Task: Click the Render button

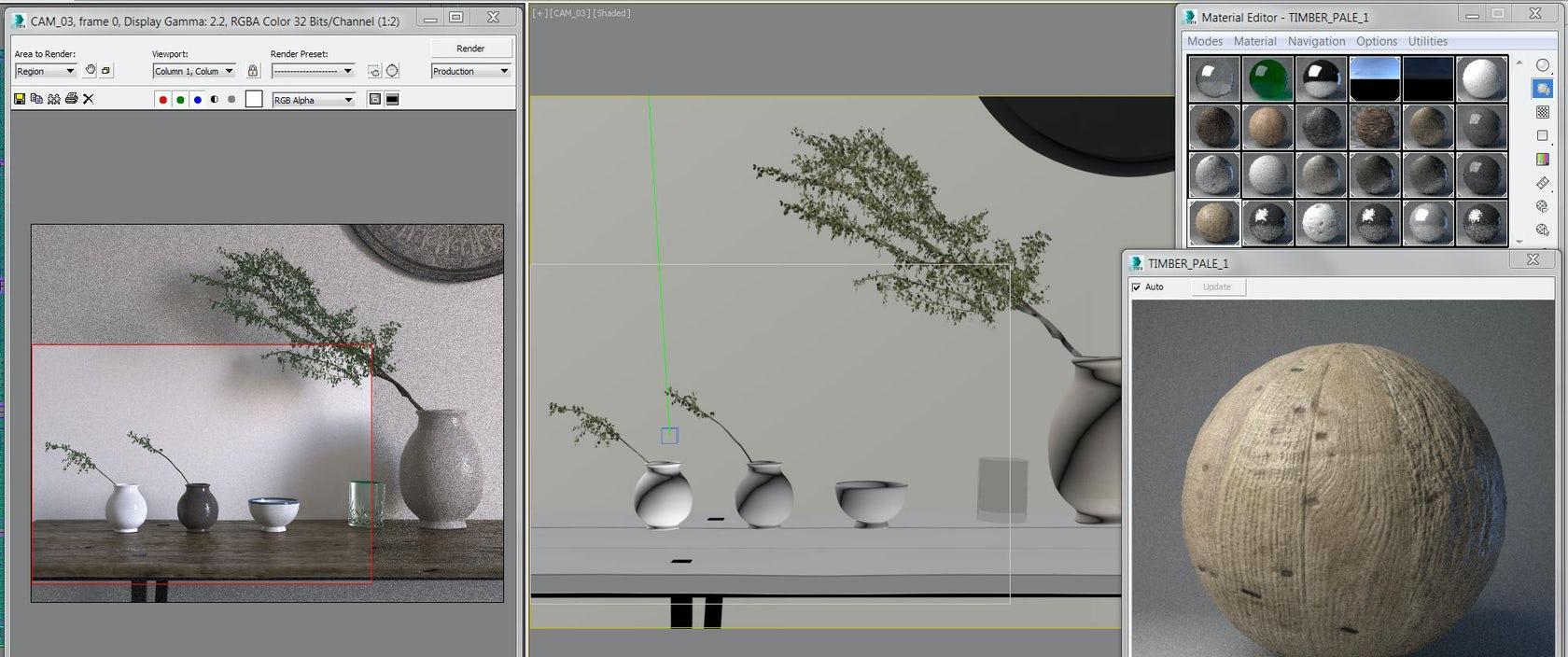Action: [471, 49]
